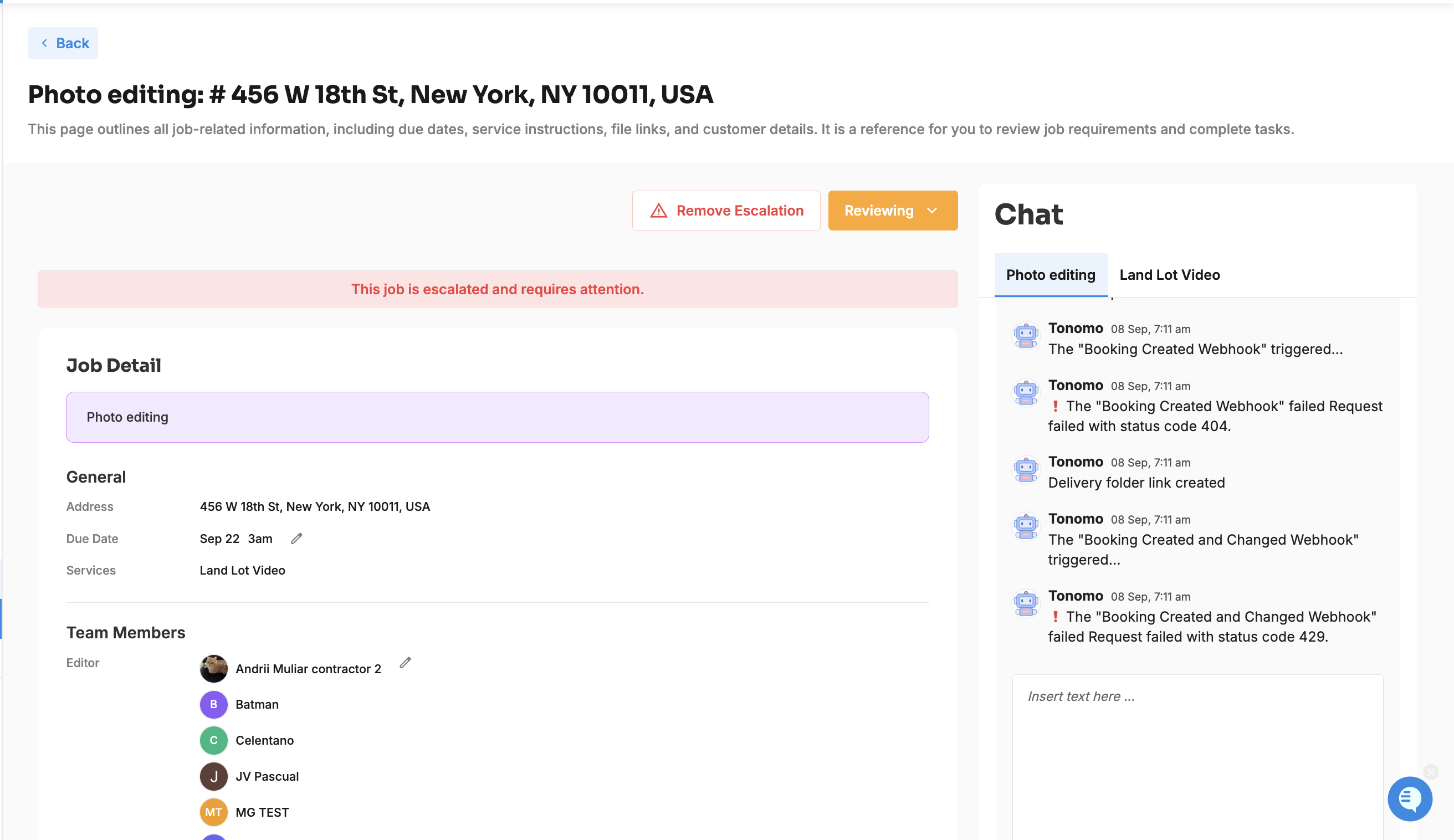Dismiss the chat widget with the small X

click(1431, 772)
